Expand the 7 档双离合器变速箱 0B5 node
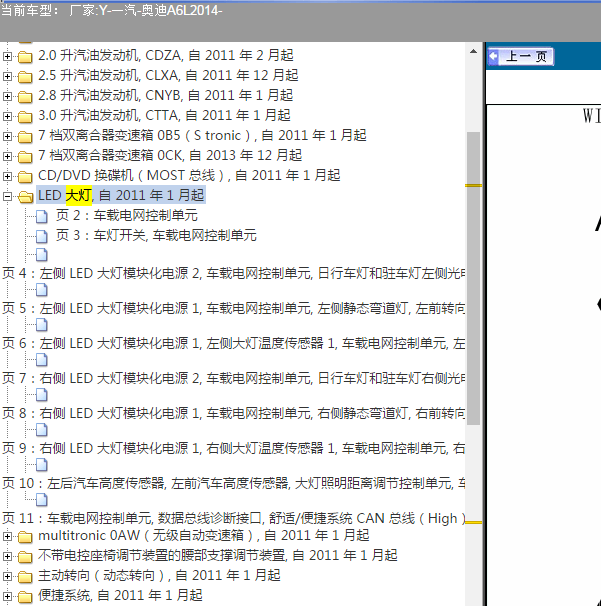This screenshot has width=601, height=606. click(x=7, y=136)
